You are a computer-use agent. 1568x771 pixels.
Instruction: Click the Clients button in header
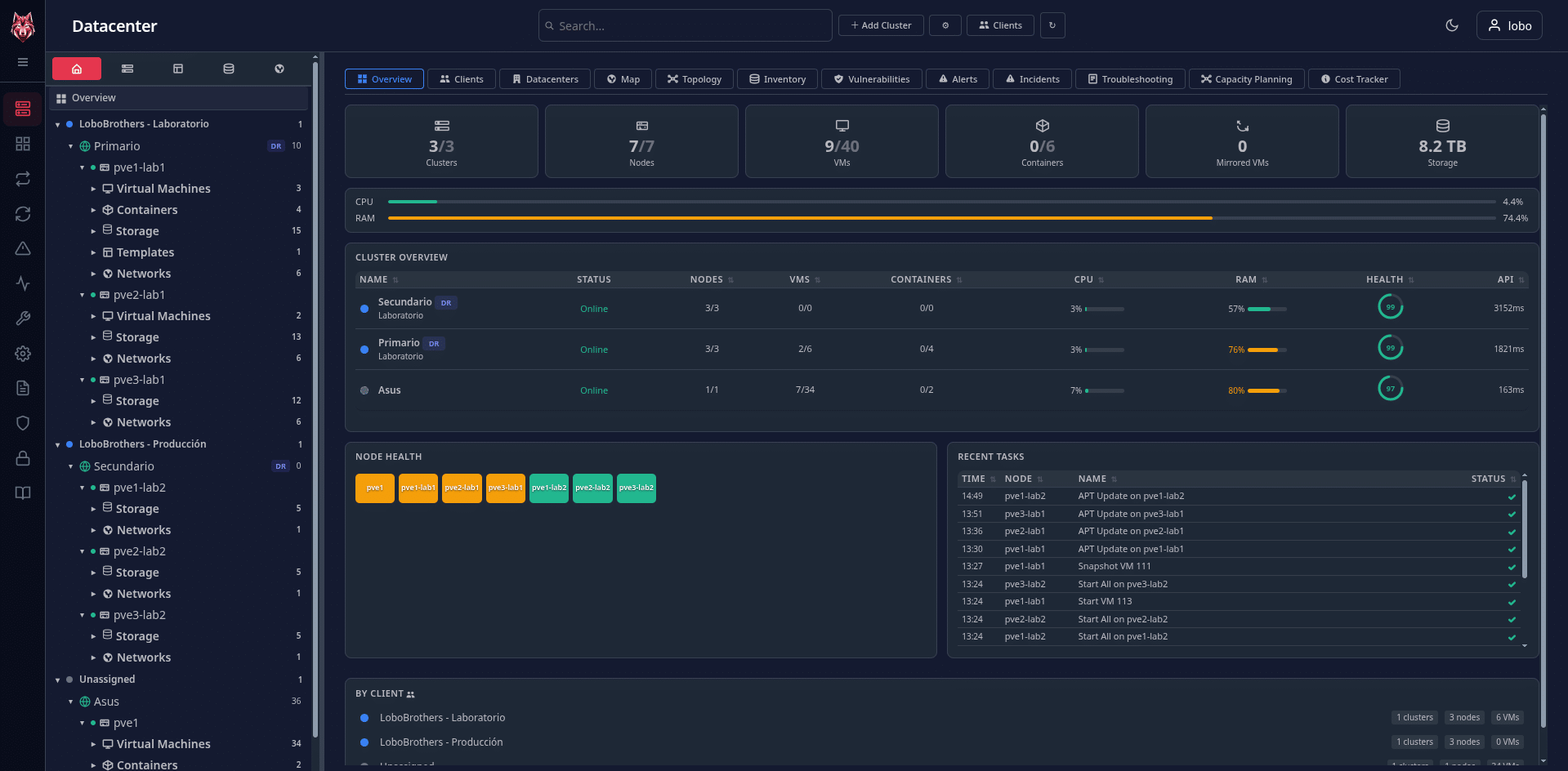click(x=1000, y=25)
